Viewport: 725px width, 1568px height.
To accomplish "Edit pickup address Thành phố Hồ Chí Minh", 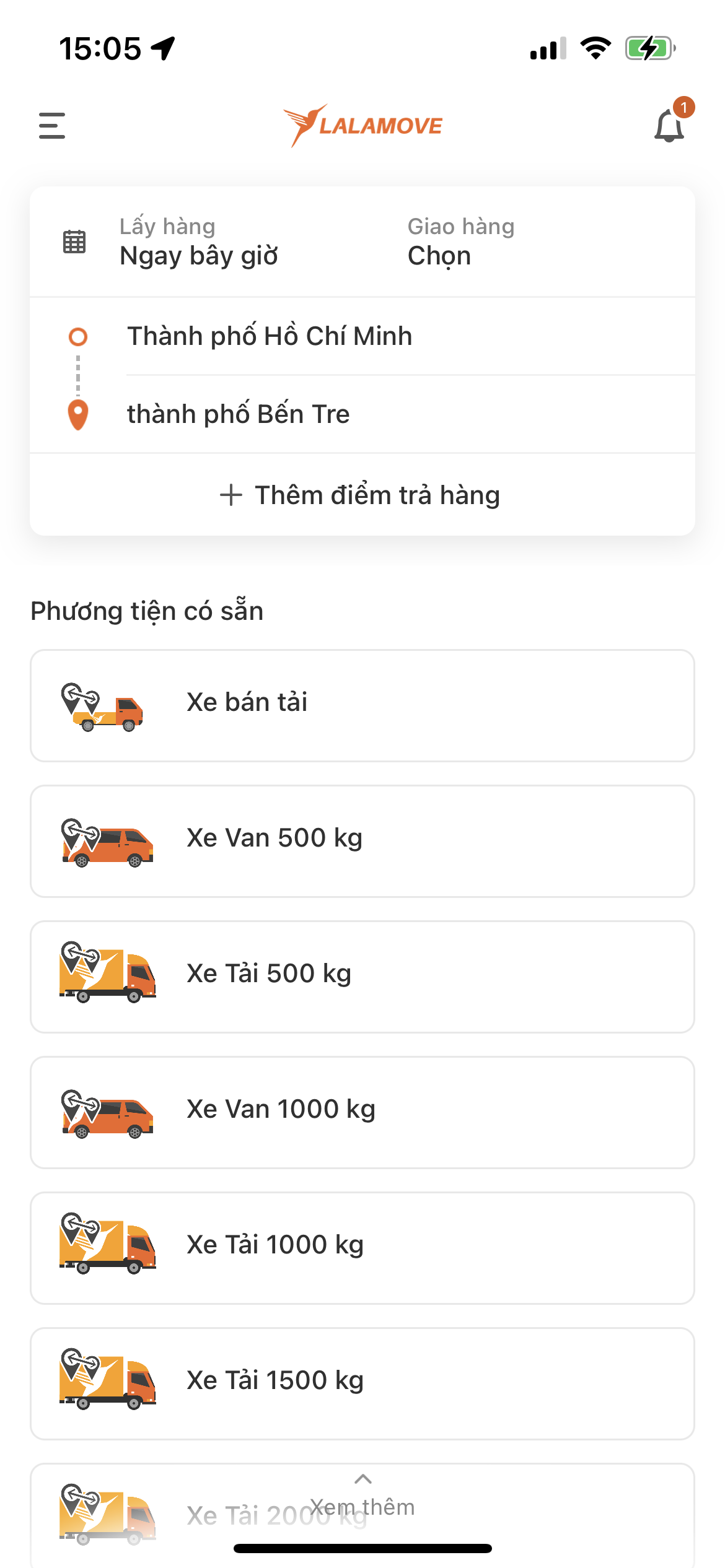I will click(270, 336).
